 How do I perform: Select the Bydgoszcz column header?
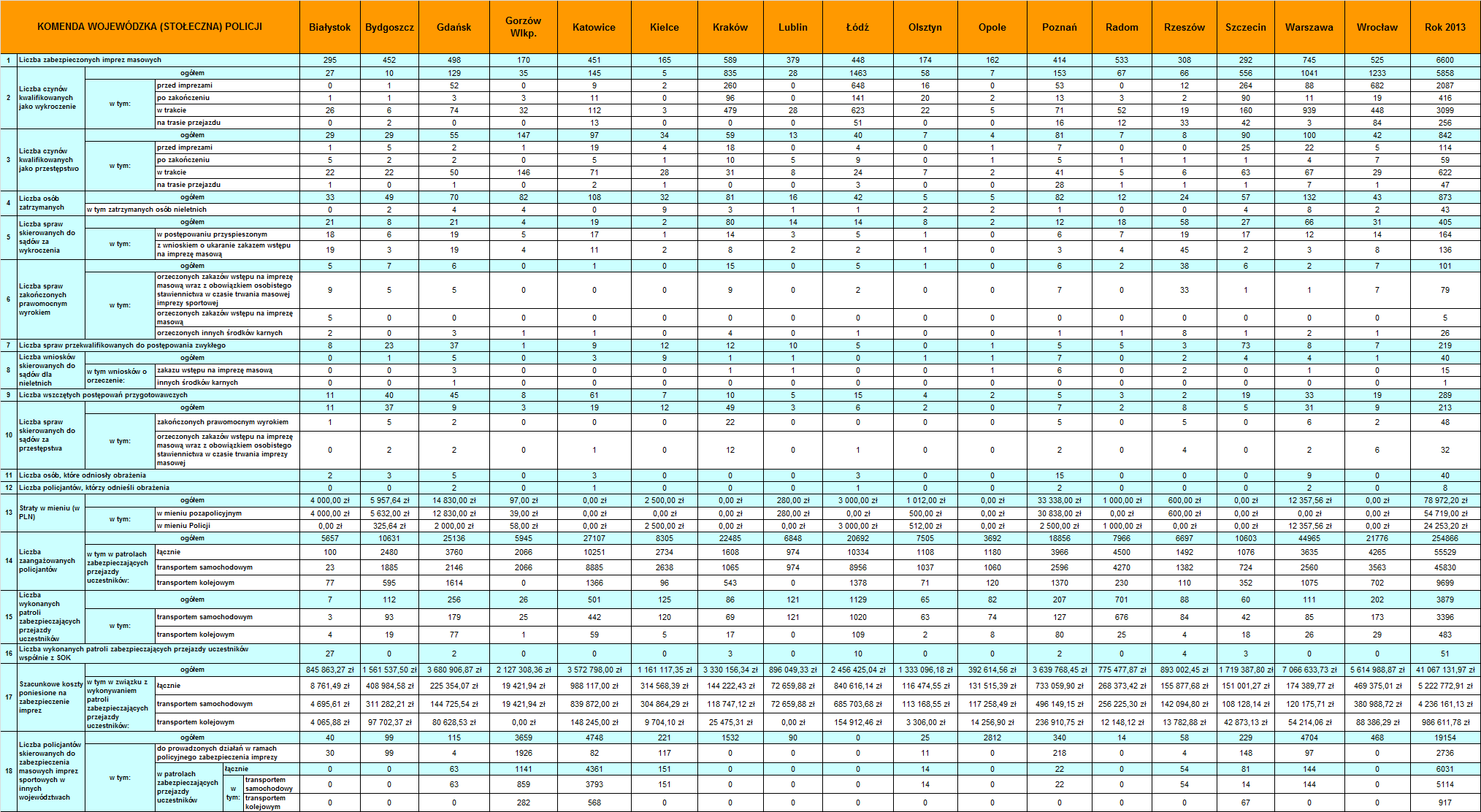pos(389,27)
